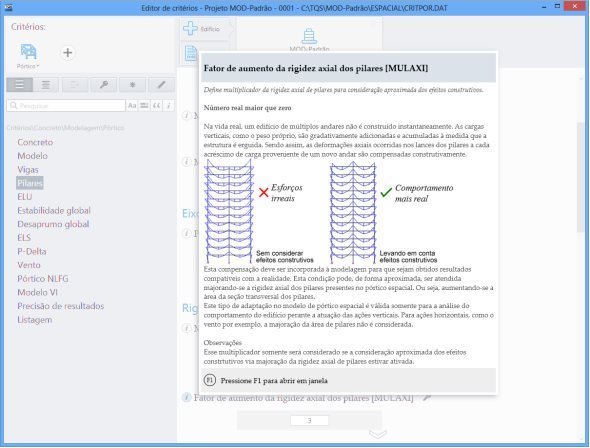The height and width of the screenshot is (448, 590).
Task: Select Concreto in the criteria list
Action: [35, 142]
